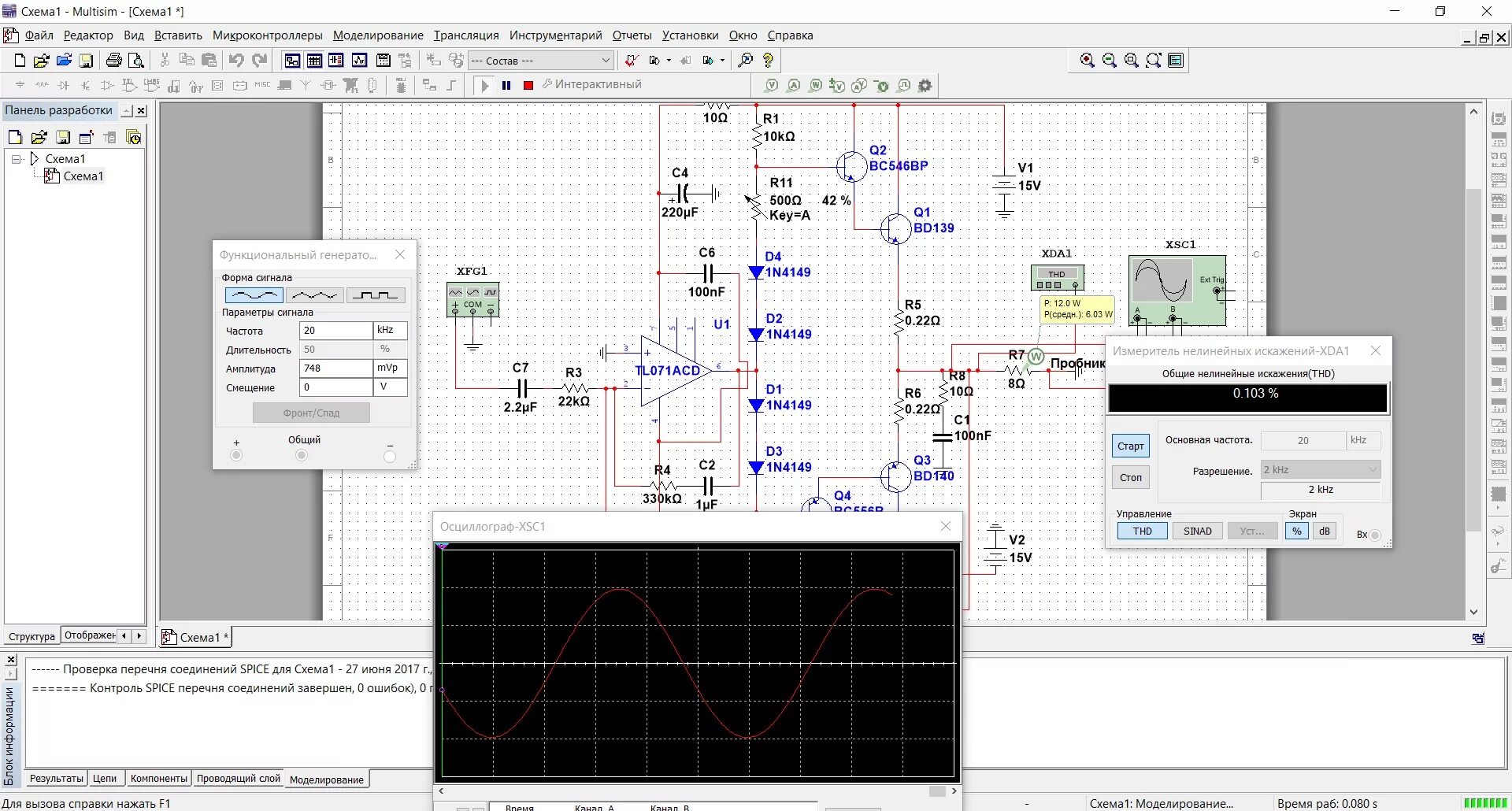
Task: Click the Старт button in distortion analyzer
Action: tap(1130, 446)
